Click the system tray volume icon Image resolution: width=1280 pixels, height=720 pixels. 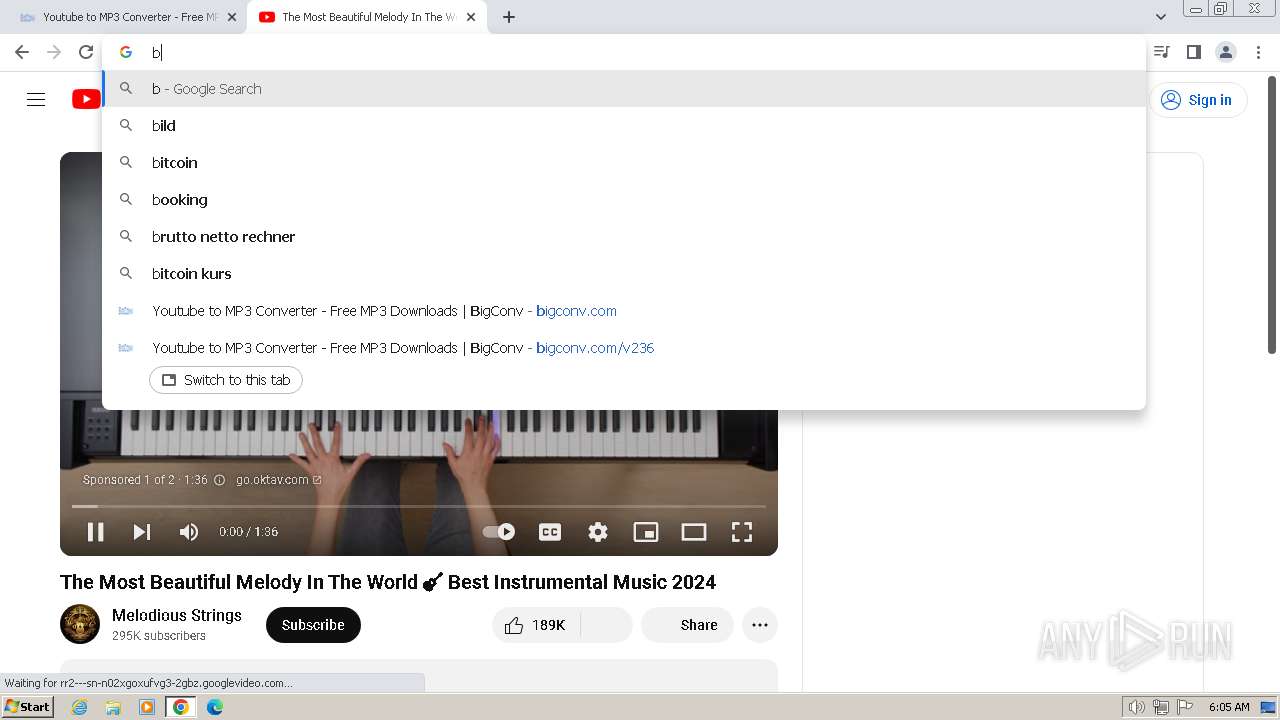click(x=1137, y=707)
